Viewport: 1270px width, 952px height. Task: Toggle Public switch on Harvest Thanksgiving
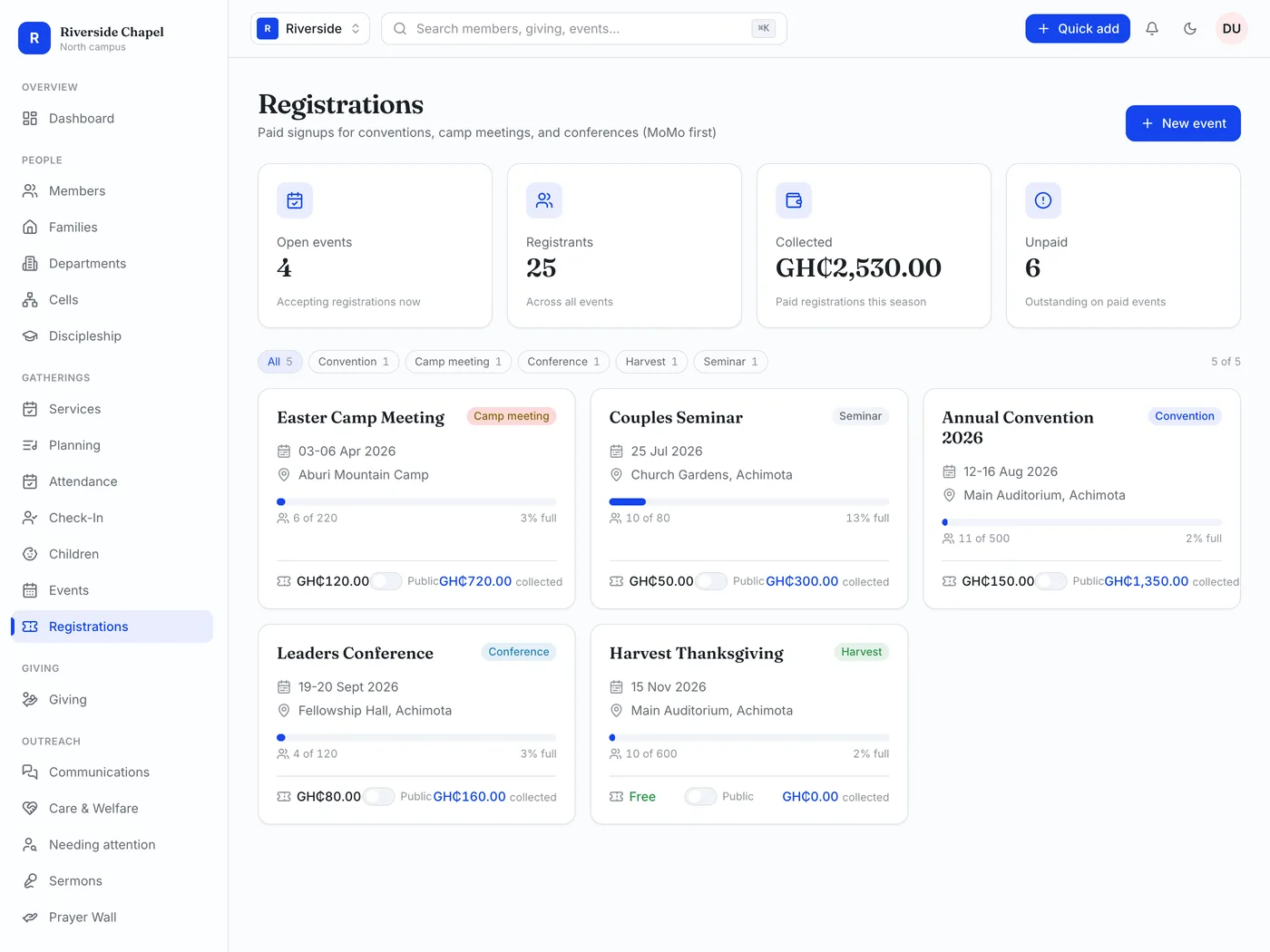coord(700,797)
